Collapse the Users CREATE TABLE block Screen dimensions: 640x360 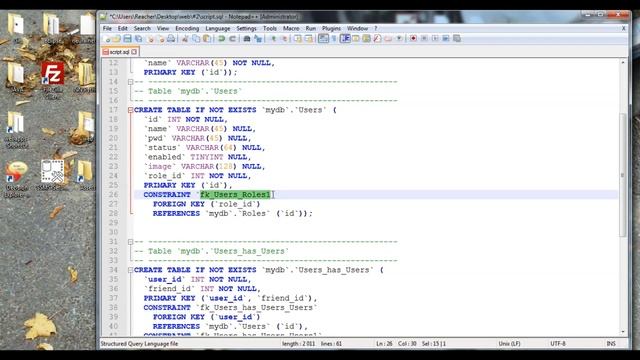(x=131, y=110)
